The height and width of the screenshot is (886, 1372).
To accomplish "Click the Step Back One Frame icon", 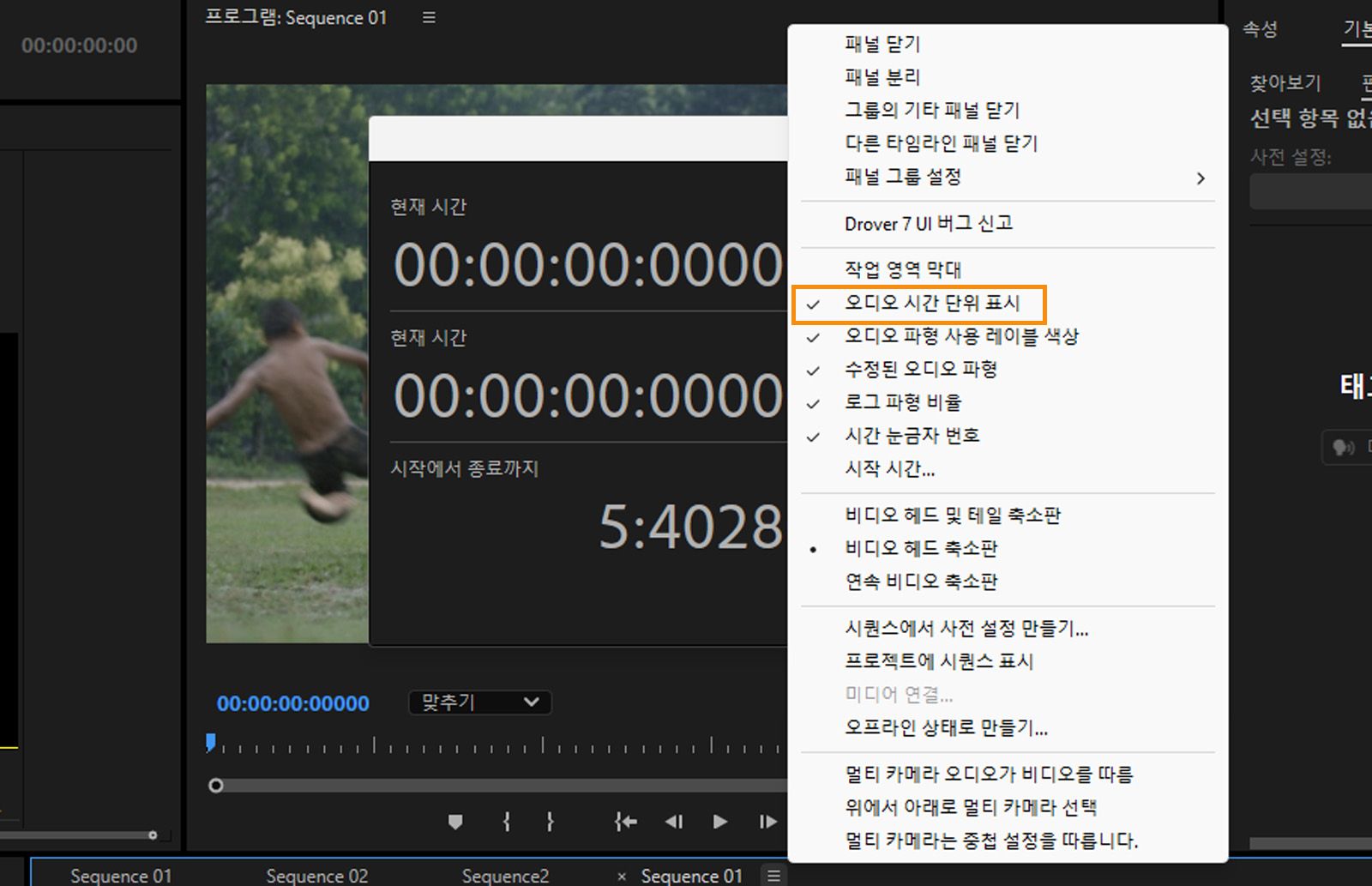I will [674, 822].
